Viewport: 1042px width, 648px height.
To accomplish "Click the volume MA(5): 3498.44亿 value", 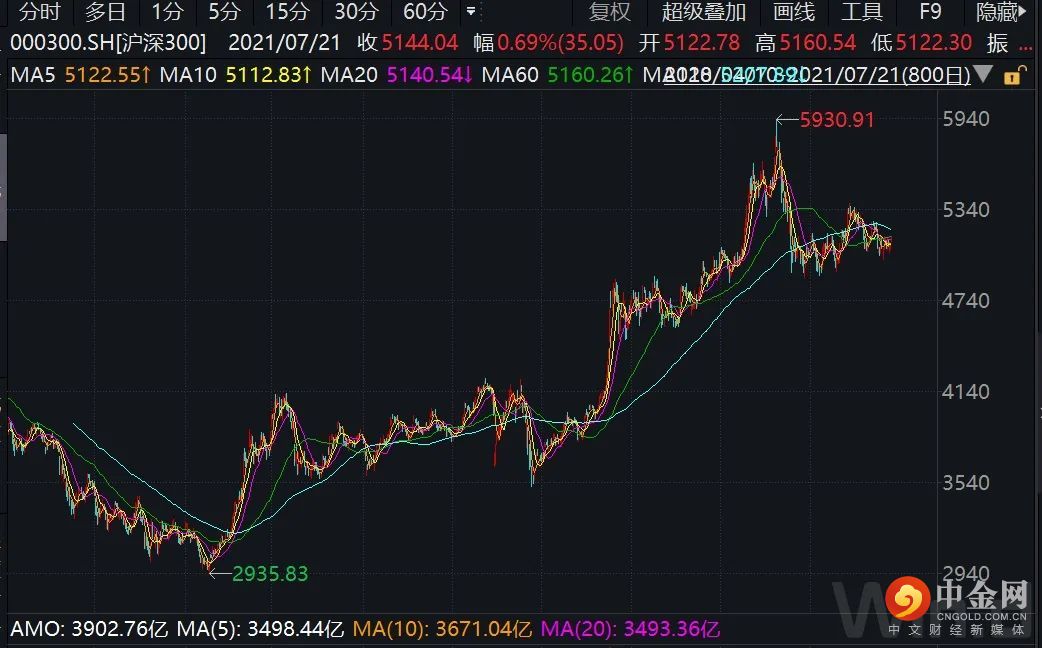I will 260,629.
